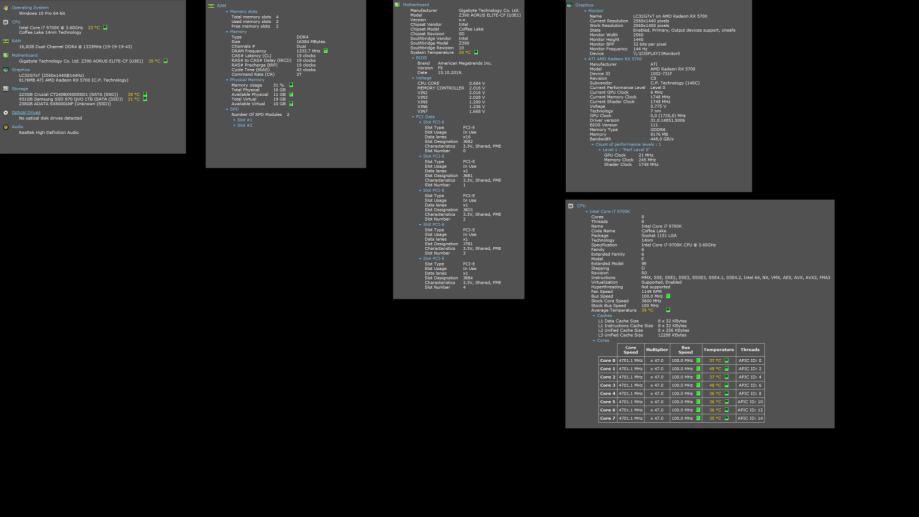Screen dimensions: 919x517
Task: Click Core 7 bus speed green indicator
Action: pyautogui.click(x=698, y=418)
